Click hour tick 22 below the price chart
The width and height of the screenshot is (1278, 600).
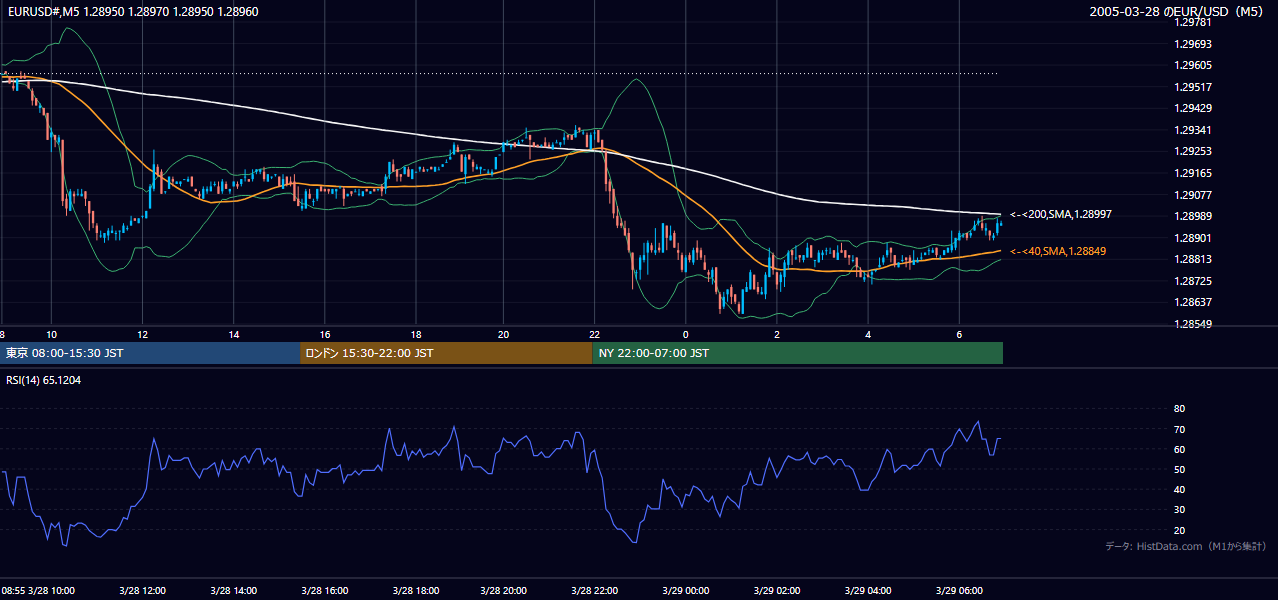tap(595, 334)
